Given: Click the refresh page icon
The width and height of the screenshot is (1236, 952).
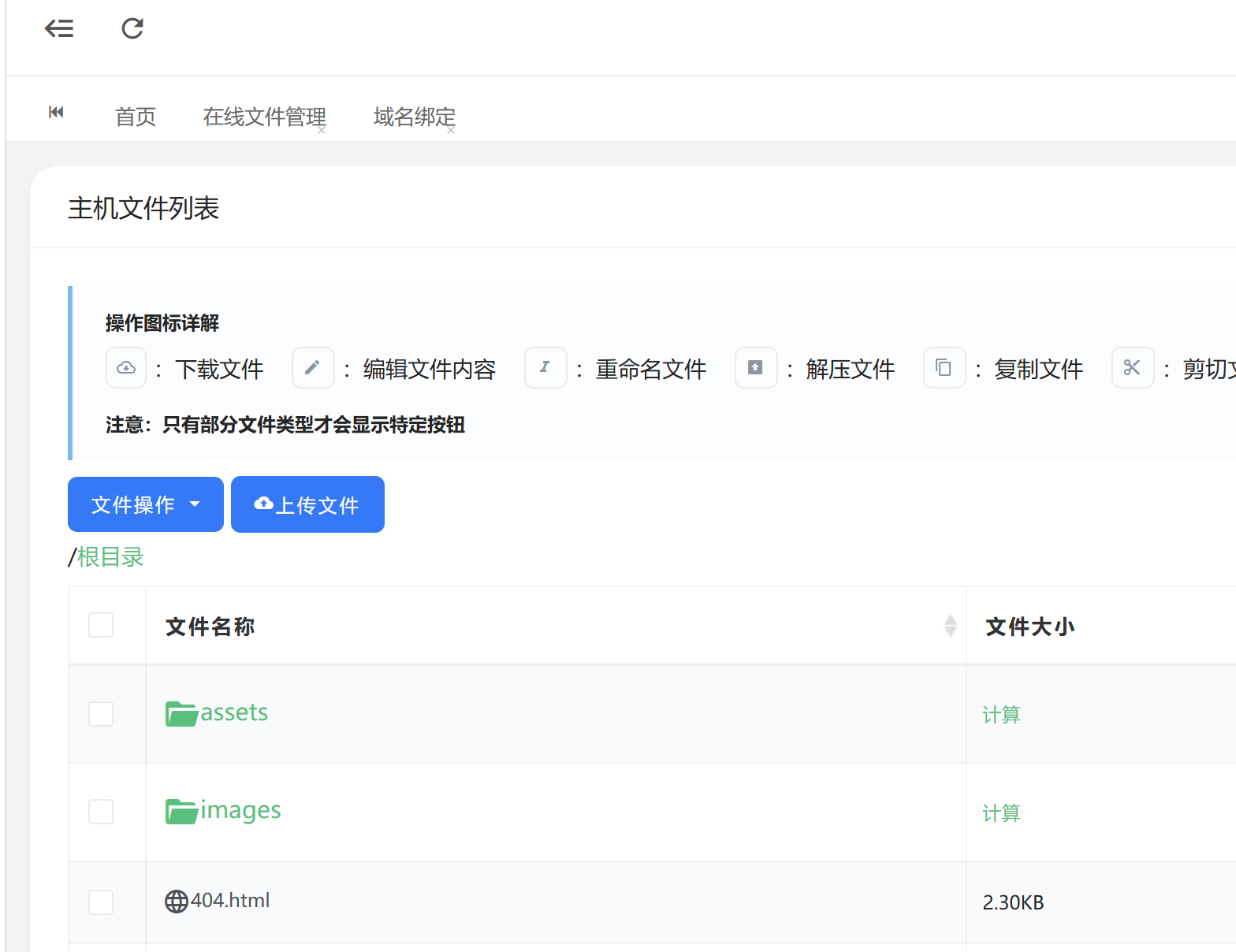Looking at the screenshot, I should 132,28.
